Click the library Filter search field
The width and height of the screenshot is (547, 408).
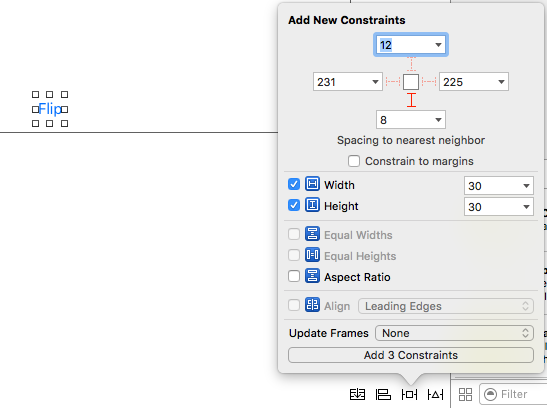click(x=513, y=394)
